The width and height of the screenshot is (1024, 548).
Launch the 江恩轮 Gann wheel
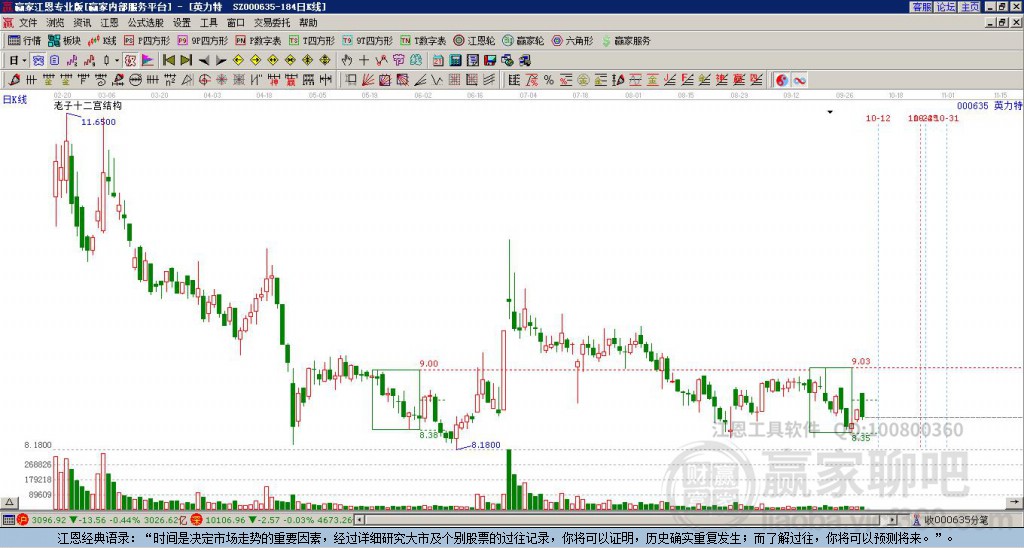pos(474,40)
